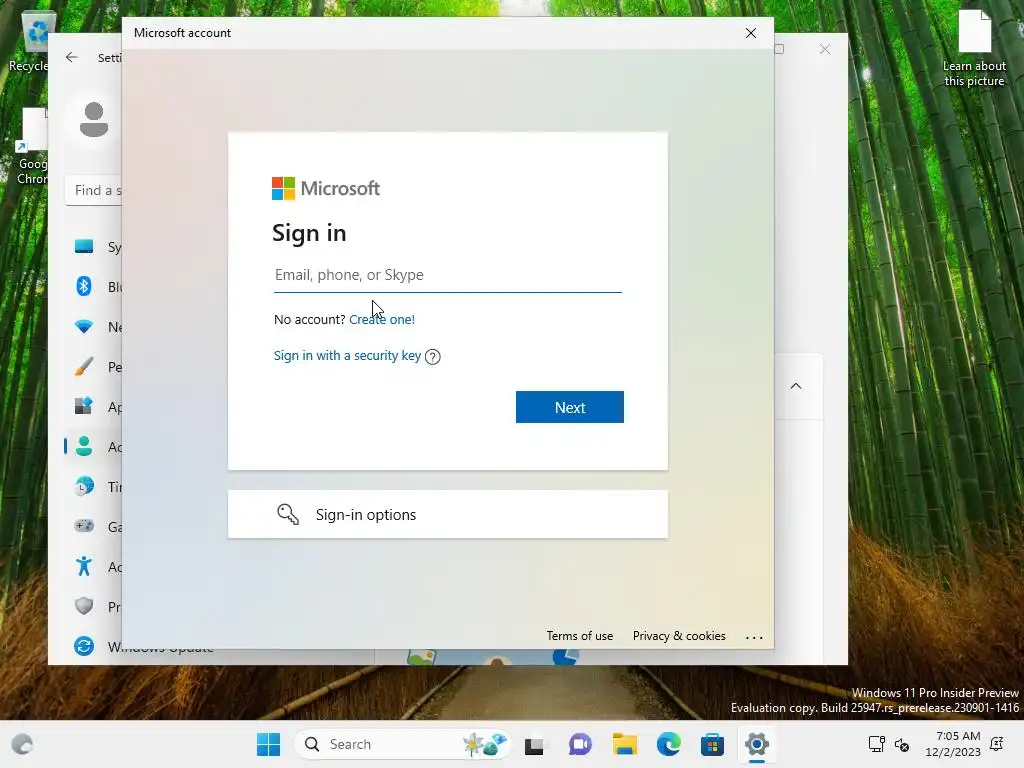Open the three-dots more menu in dialog footer

point(754,637)
